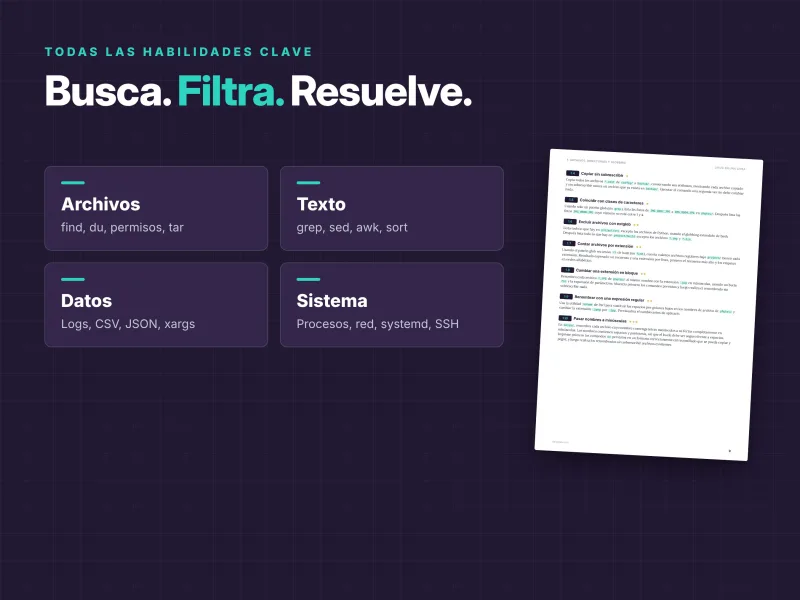Select the Datos skill card
The height and width of the screenshot is (600, 800).
[x=156, y=305]
